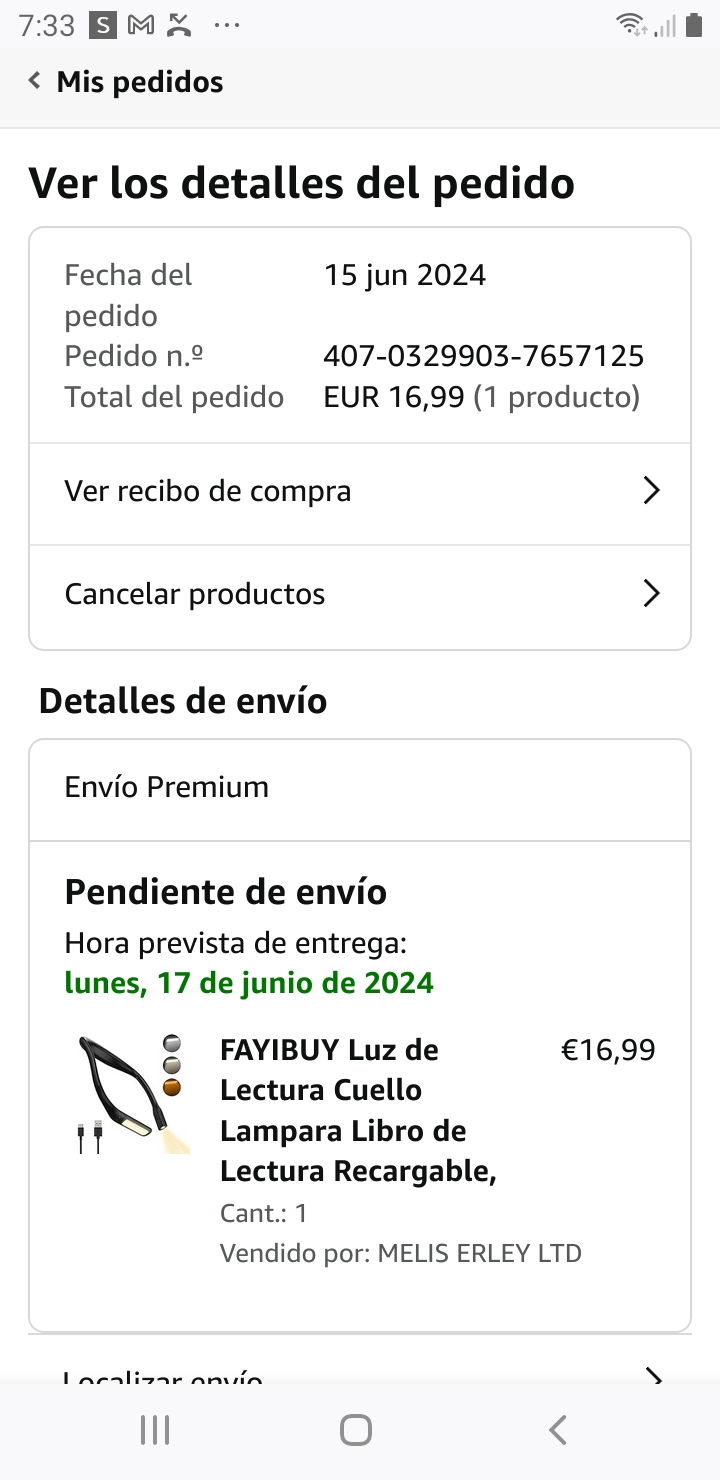The height and width of the screenshot is (1480, 720).
Task: Tap the order number 407-0329903-7657125
Action: pyautogui.click(x=483, y=356)
